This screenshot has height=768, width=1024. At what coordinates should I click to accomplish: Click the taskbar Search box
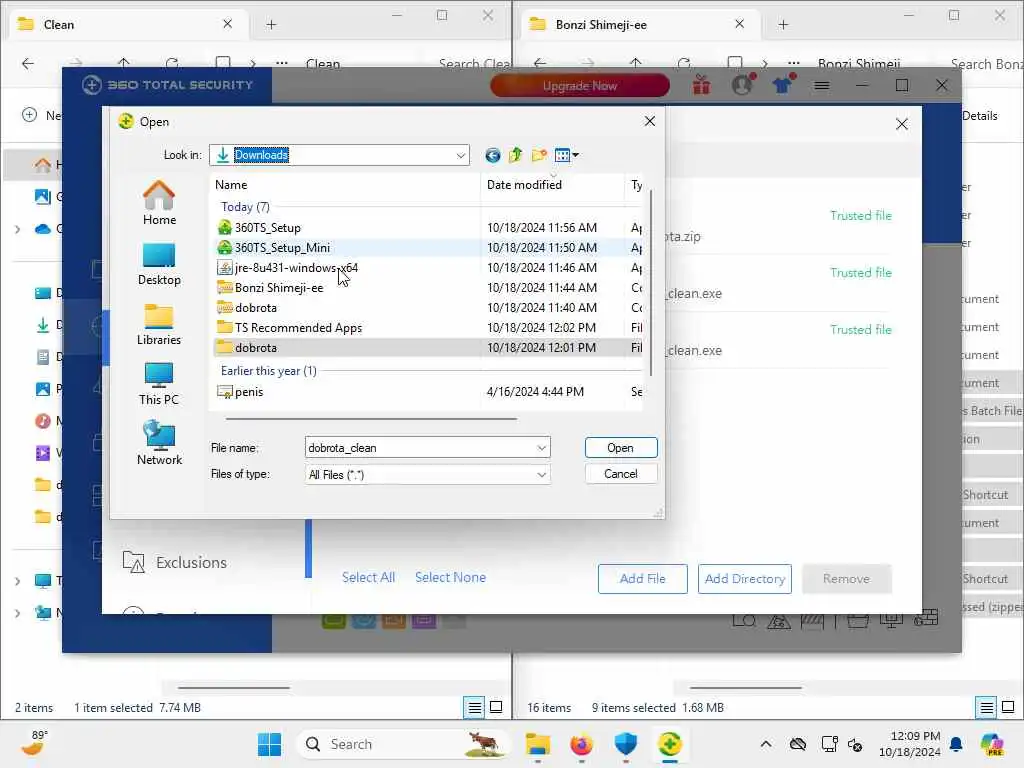pyautogui.click(x=403, y=744)
